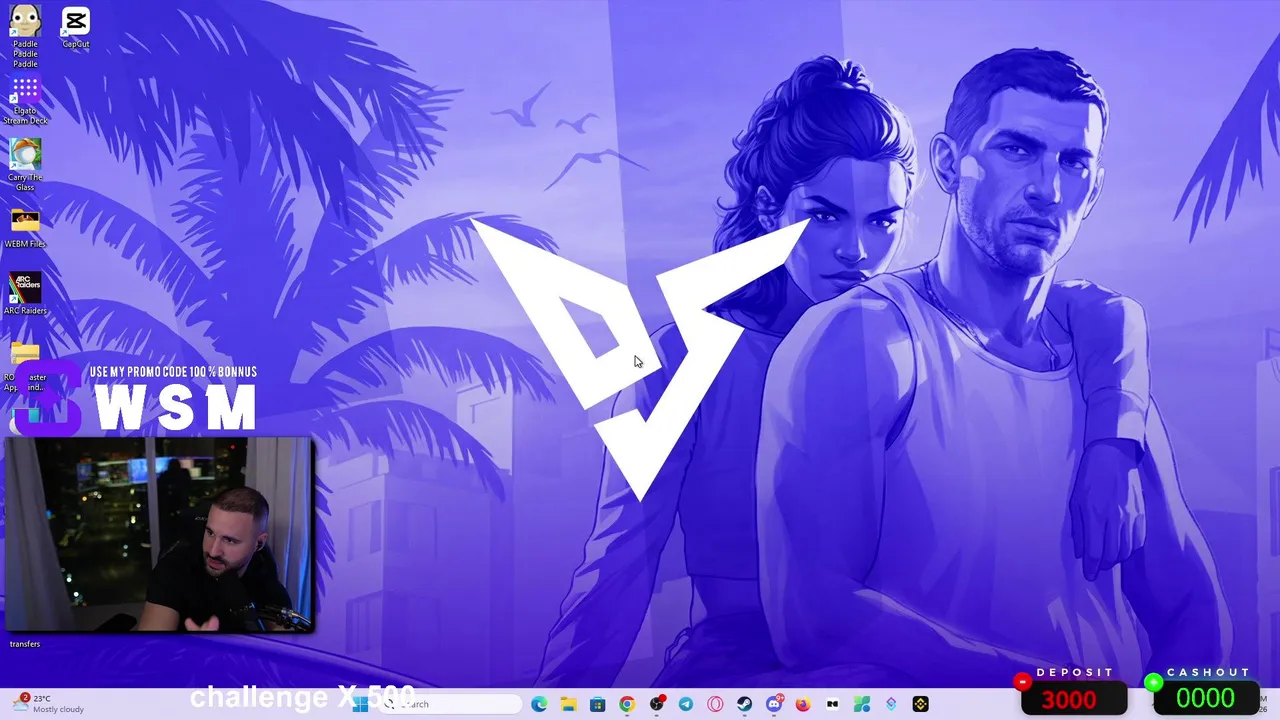Open Steam from taskbar

[x=745, y=704]
